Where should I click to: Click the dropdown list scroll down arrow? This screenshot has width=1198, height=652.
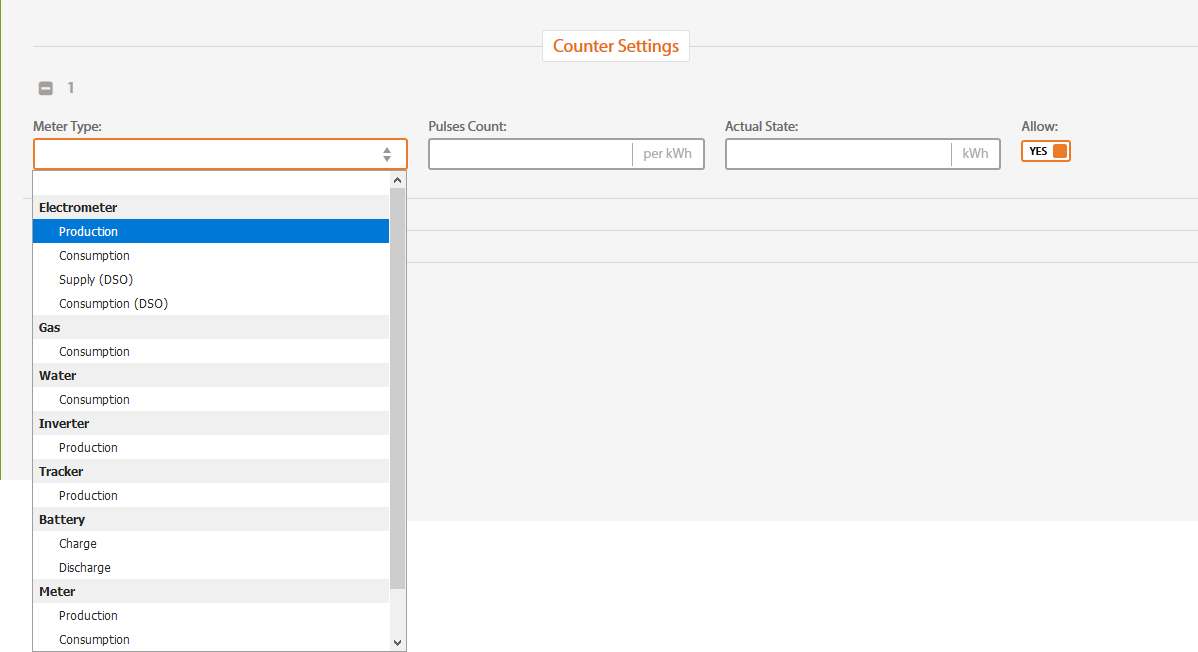click(397, 642)
